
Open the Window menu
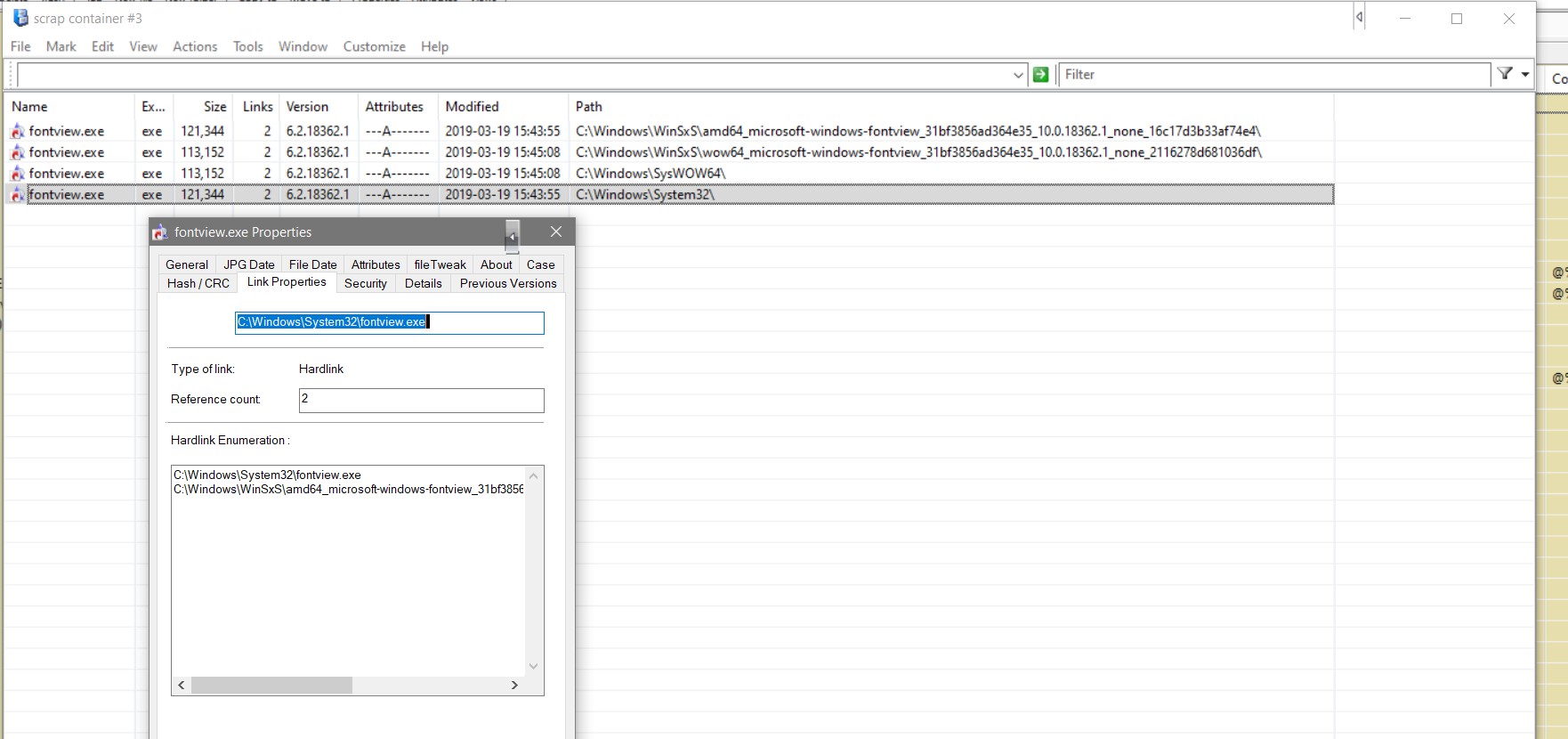[x=303, y=46]
